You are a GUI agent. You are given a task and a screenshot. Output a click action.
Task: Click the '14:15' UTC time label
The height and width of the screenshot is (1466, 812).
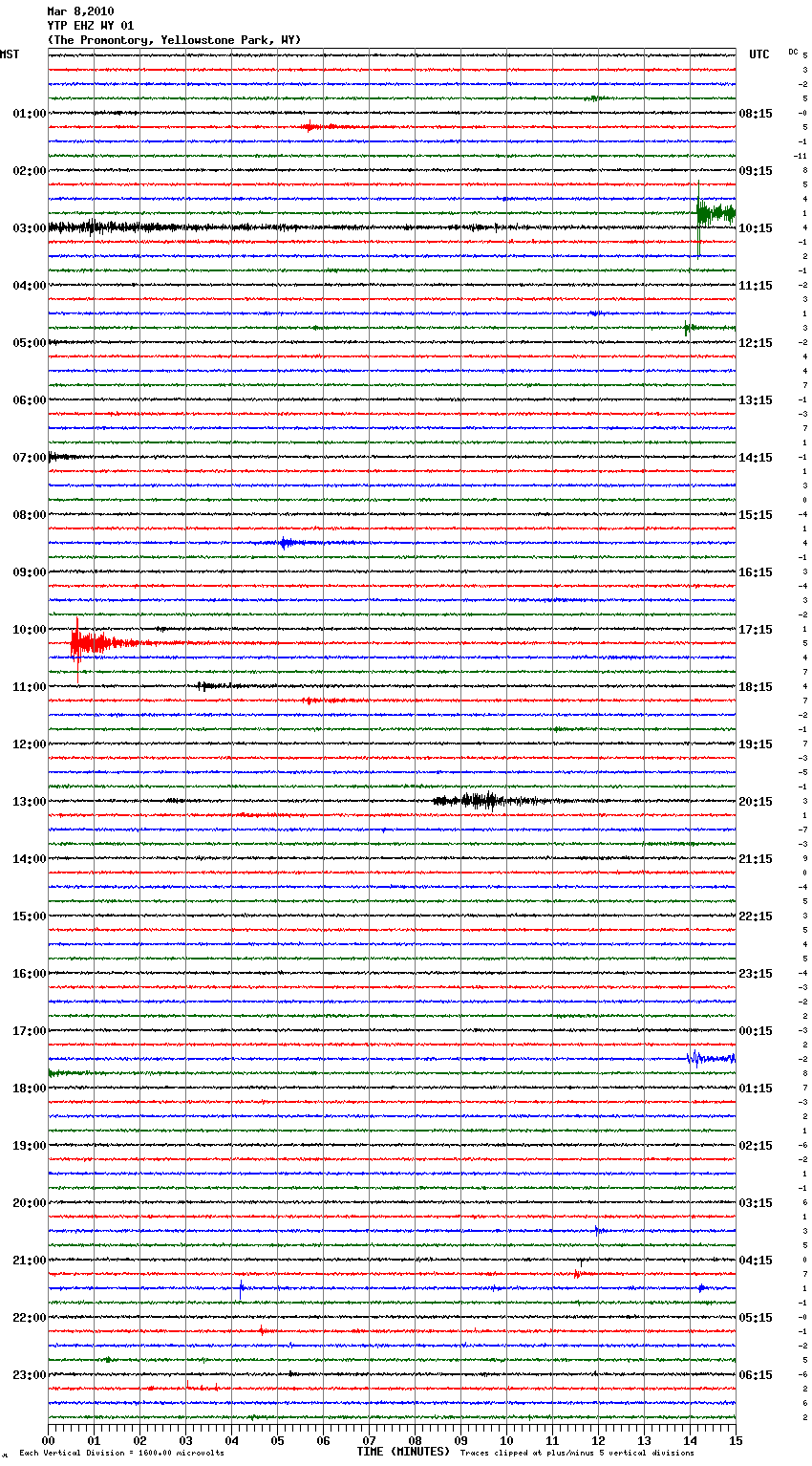coord(756,458)
